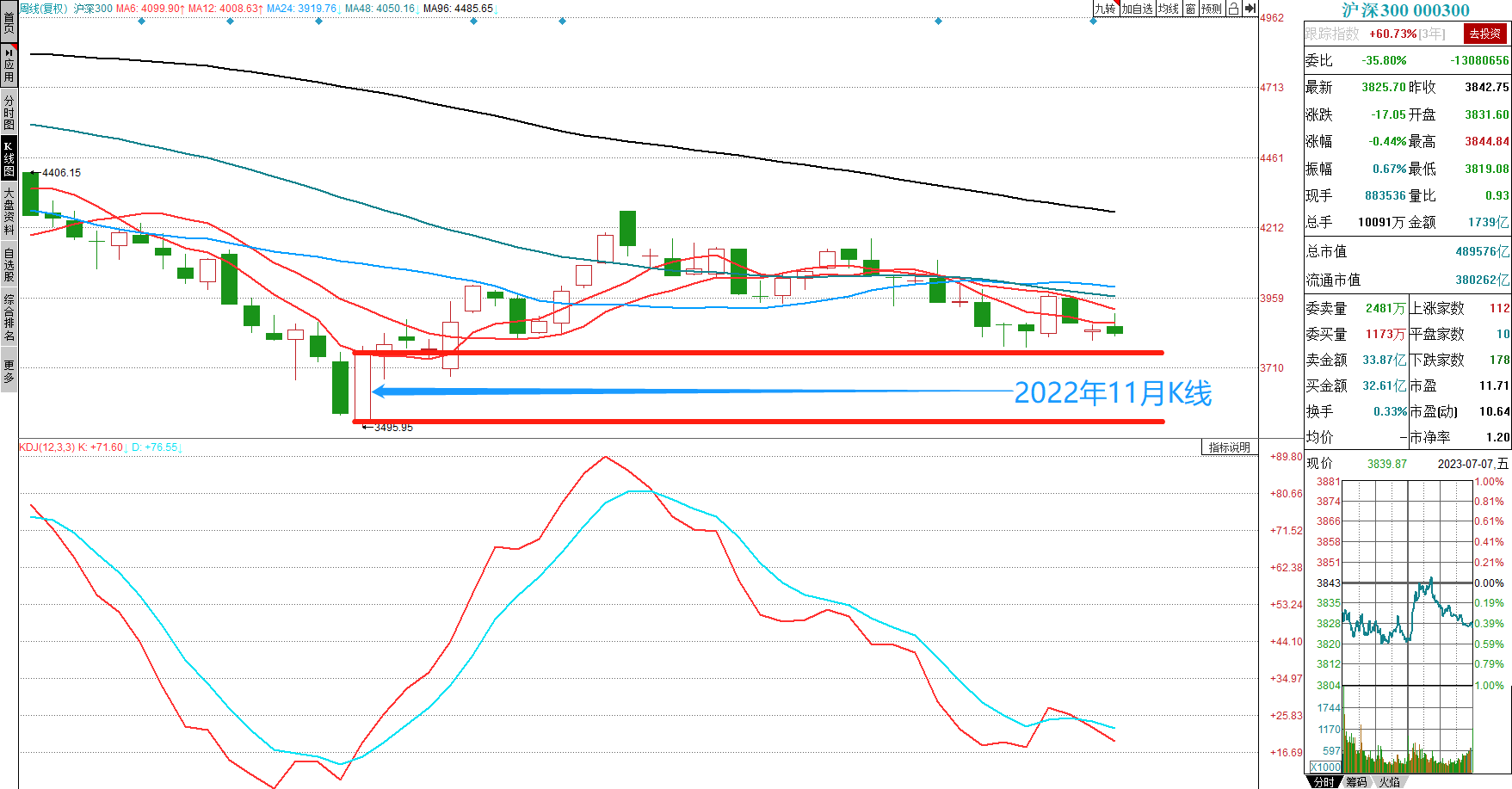1512x789 pixels.
Task: Open the 窗 window layout button
Action: [x=1190, y=9]
